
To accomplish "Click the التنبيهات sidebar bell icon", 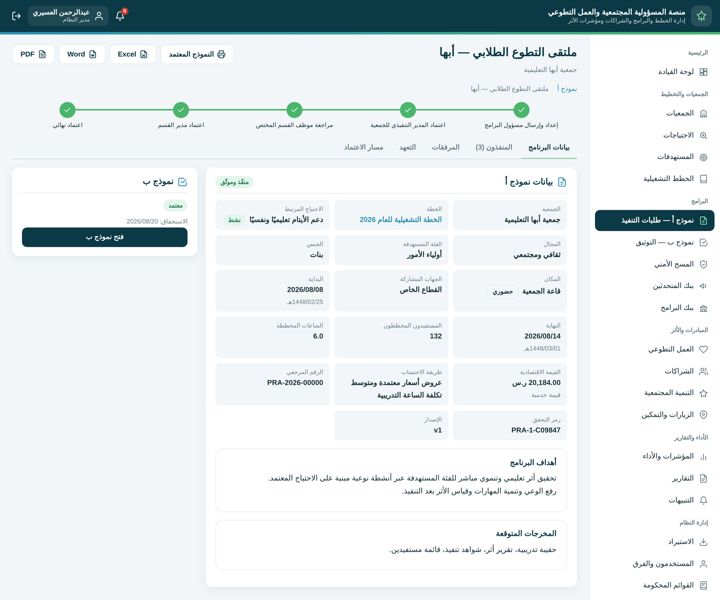I will tap(703, 500).
